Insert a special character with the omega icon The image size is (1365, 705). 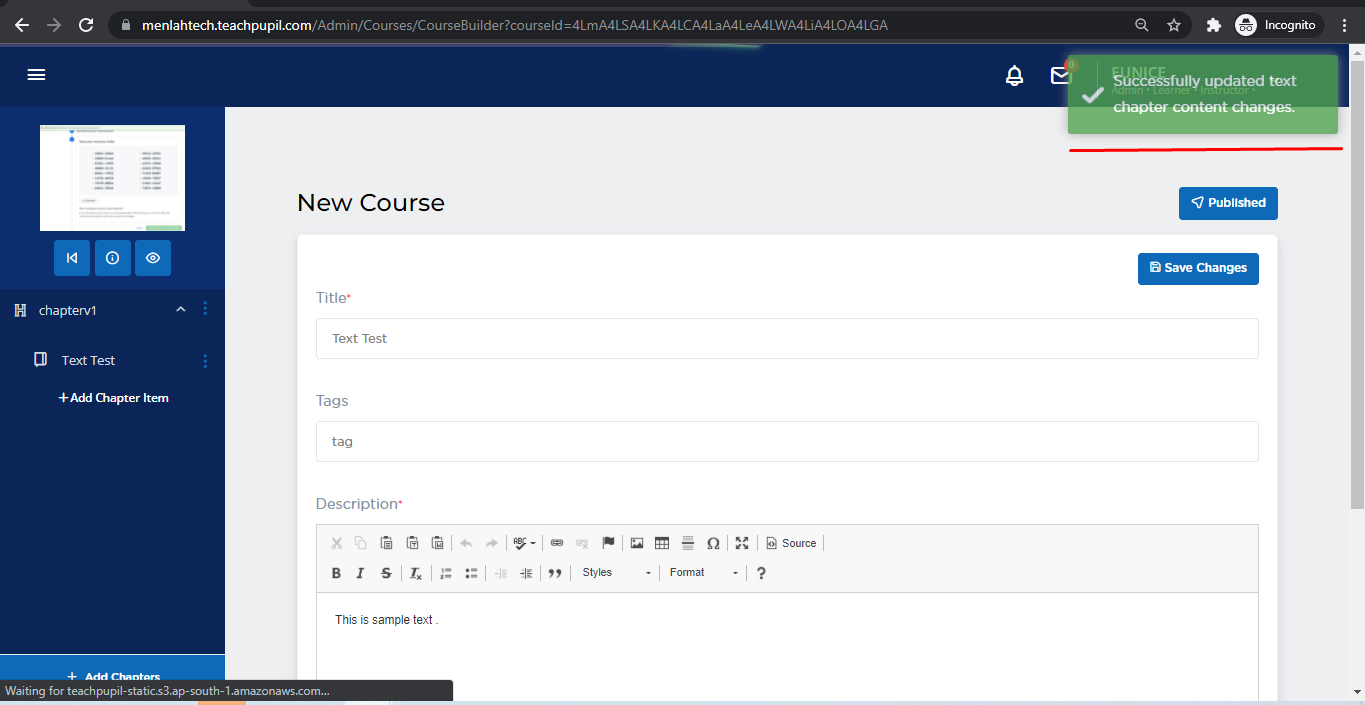(713, 543)
